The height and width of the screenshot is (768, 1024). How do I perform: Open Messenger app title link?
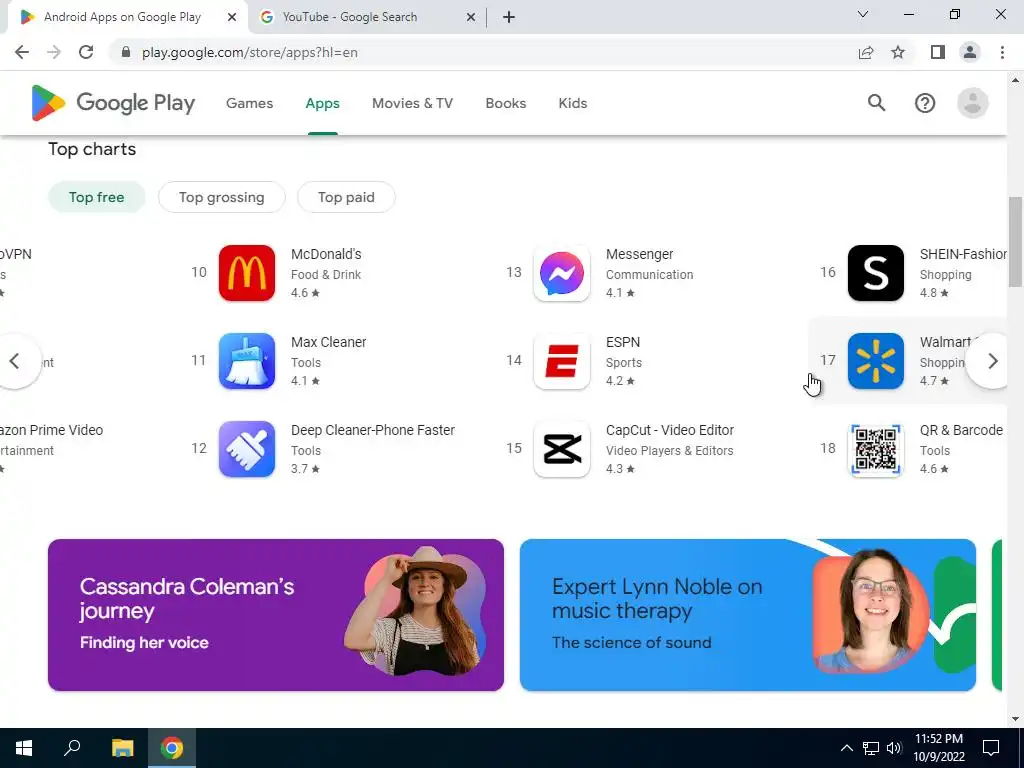[x=639, y=254]
